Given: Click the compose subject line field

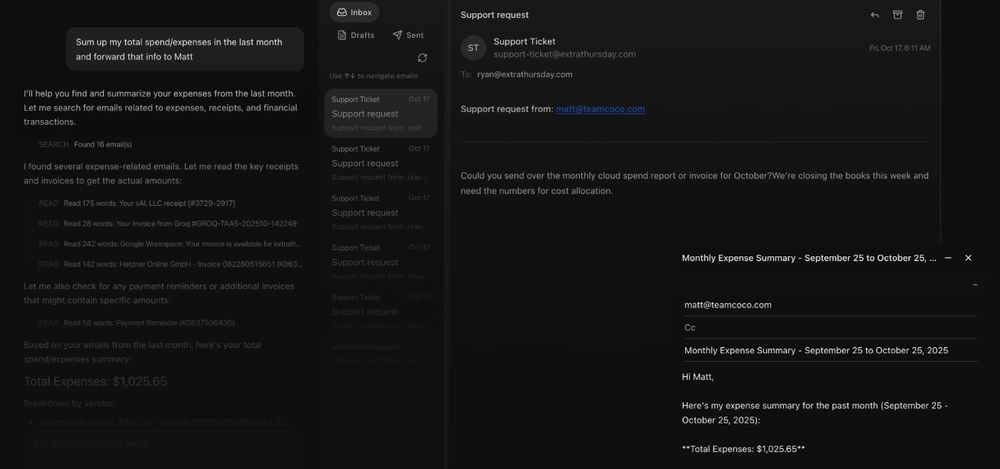Looking at the screenshot, I should 830,350.
